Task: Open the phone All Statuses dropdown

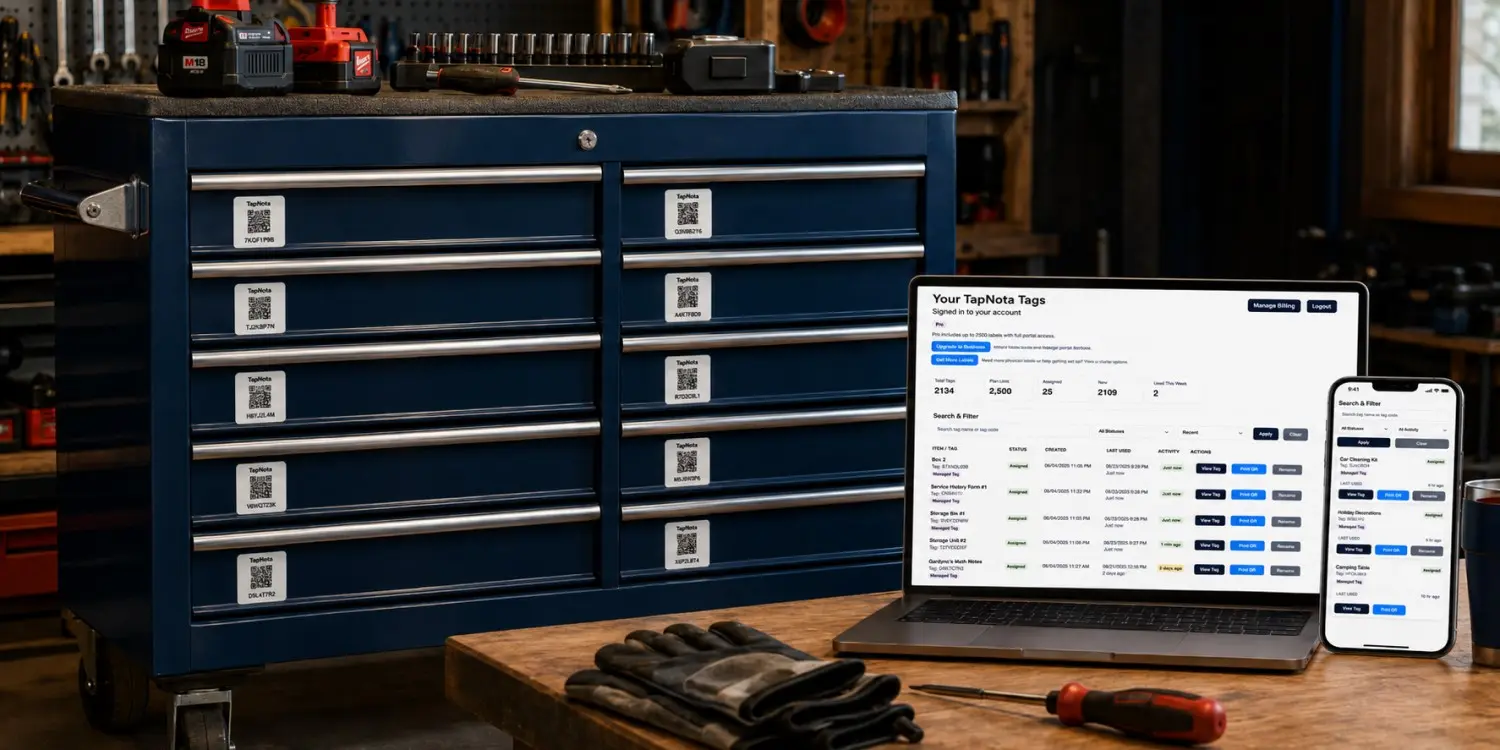Action: tap(1364, 428)
